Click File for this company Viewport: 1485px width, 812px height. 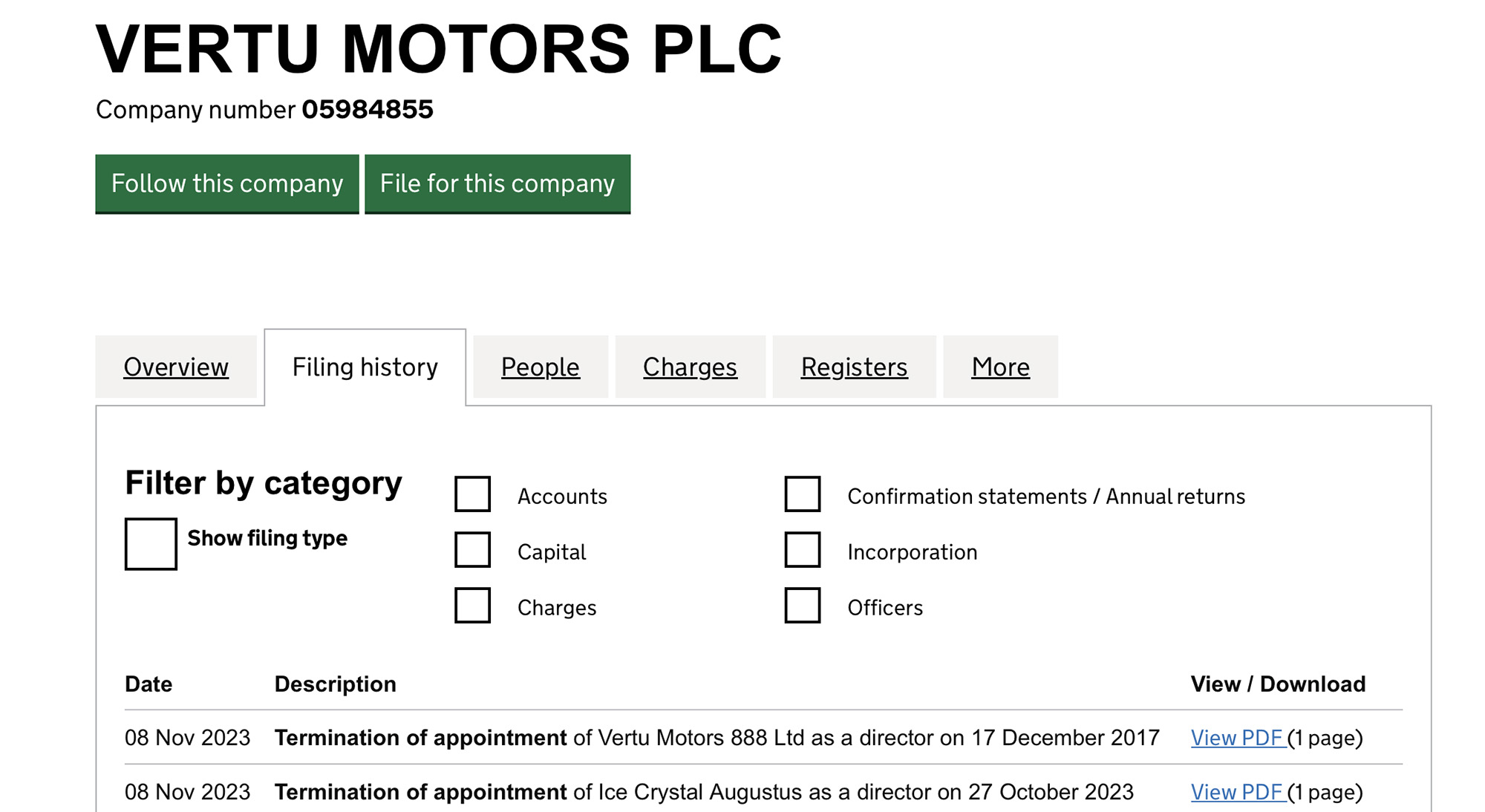[497, 184]
